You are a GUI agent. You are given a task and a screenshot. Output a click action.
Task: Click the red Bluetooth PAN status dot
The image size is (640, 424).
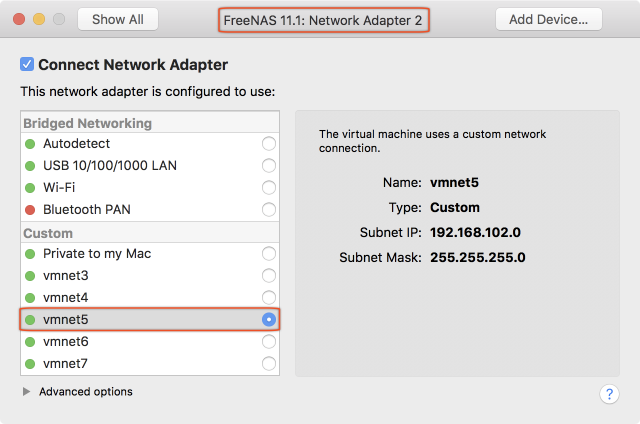pyautogui.click(x=30, y=209)
